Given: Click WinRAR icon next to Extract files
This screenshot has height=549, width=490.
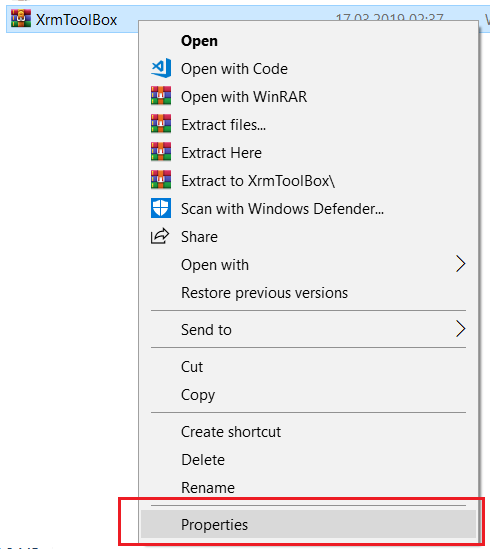Looking at the screenshot, I should tap(161, 124).
